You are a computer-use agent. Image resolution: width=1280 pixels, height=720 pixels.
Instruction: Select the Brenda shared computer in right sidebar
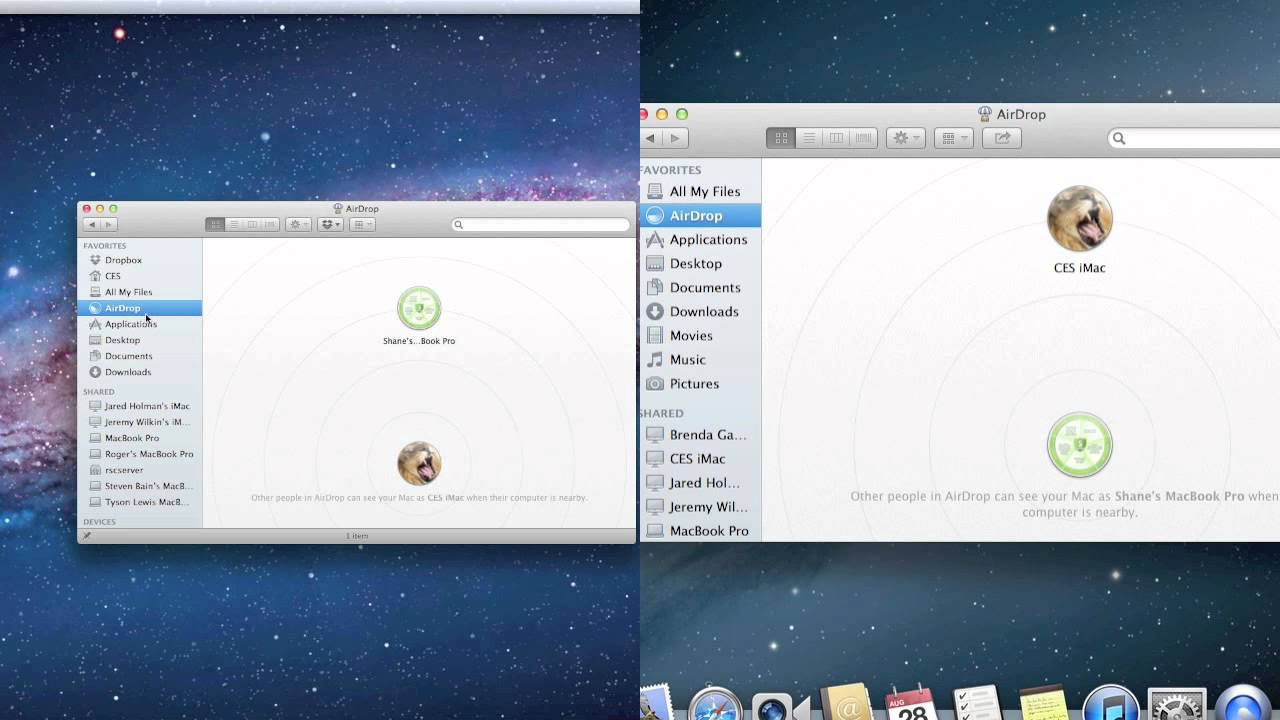[700, 434]
